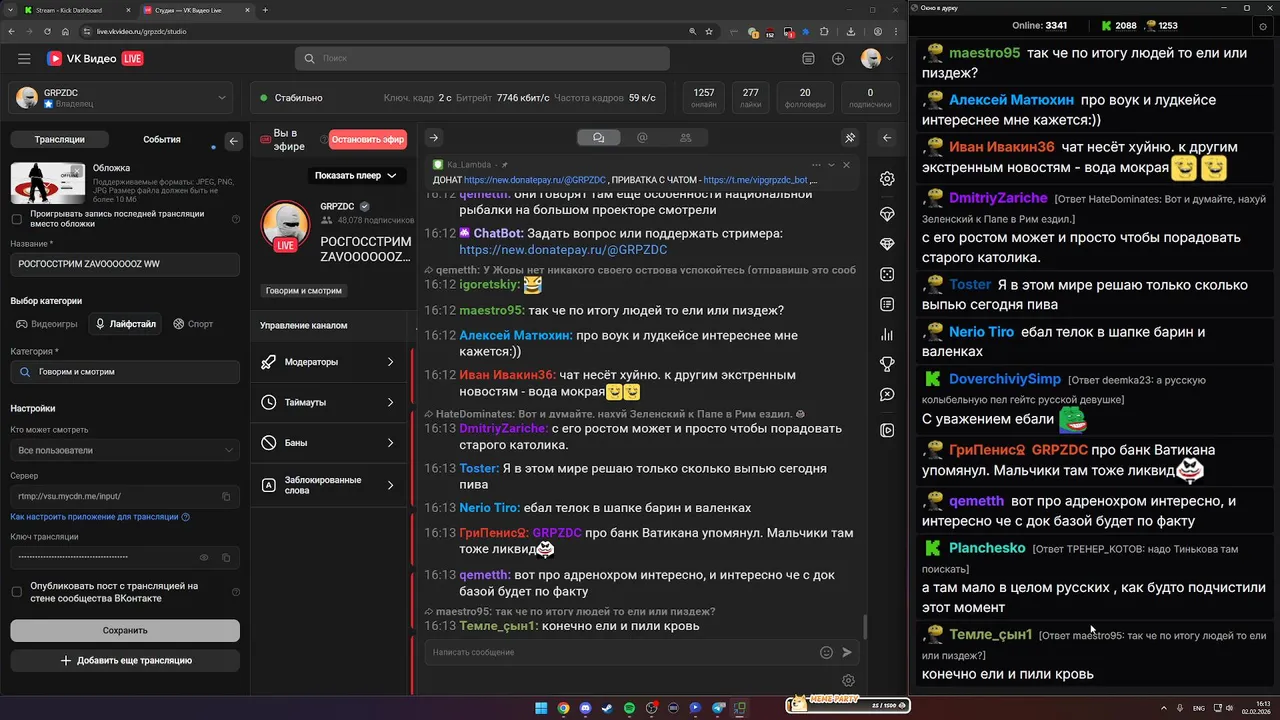The height and width of the screenshot is (720, 1280).
Task: Focus the Написать сообщение input
Action: (620, 652)
